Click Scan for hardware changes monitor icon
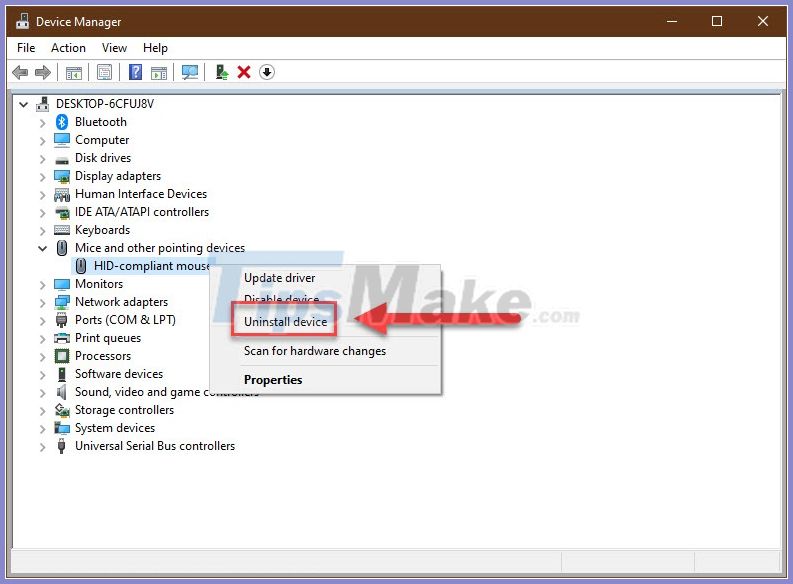 click(x=190, y=72)
